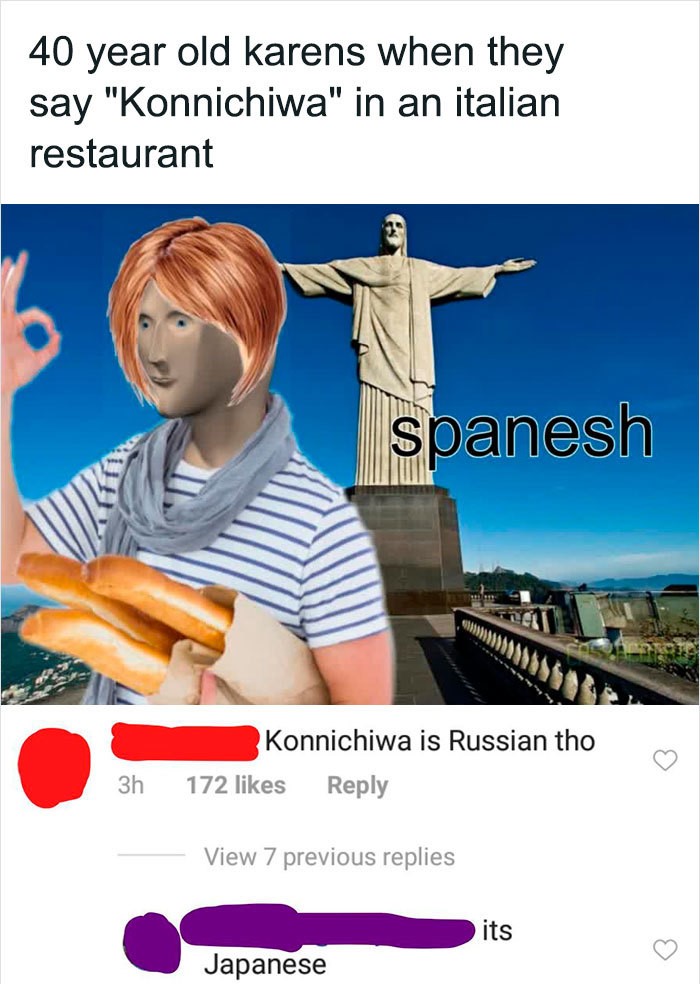
Task: Open red-scribbled commenter's profile picture
Action: pos(54,767)
